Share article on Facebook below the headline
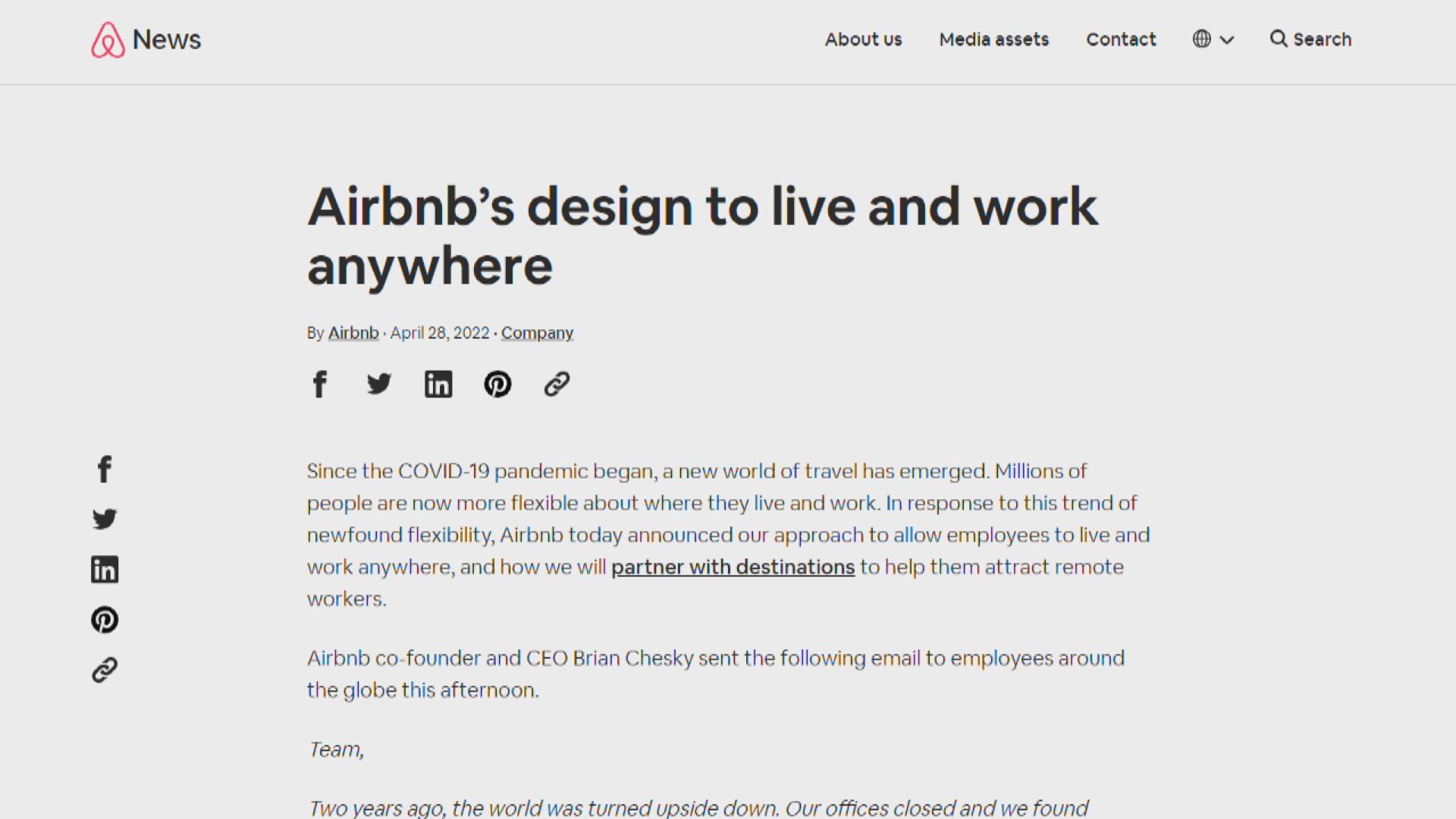 click(319, 384)
